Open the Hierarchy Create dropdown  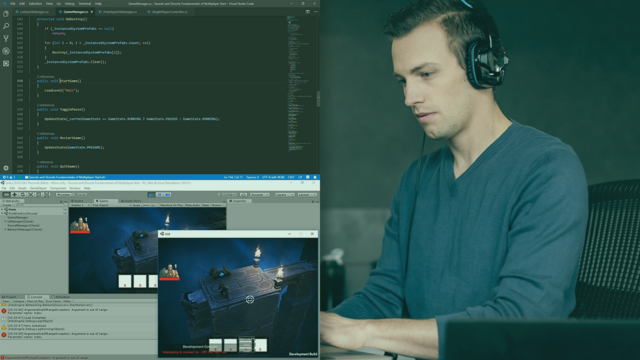pos(8,205)
